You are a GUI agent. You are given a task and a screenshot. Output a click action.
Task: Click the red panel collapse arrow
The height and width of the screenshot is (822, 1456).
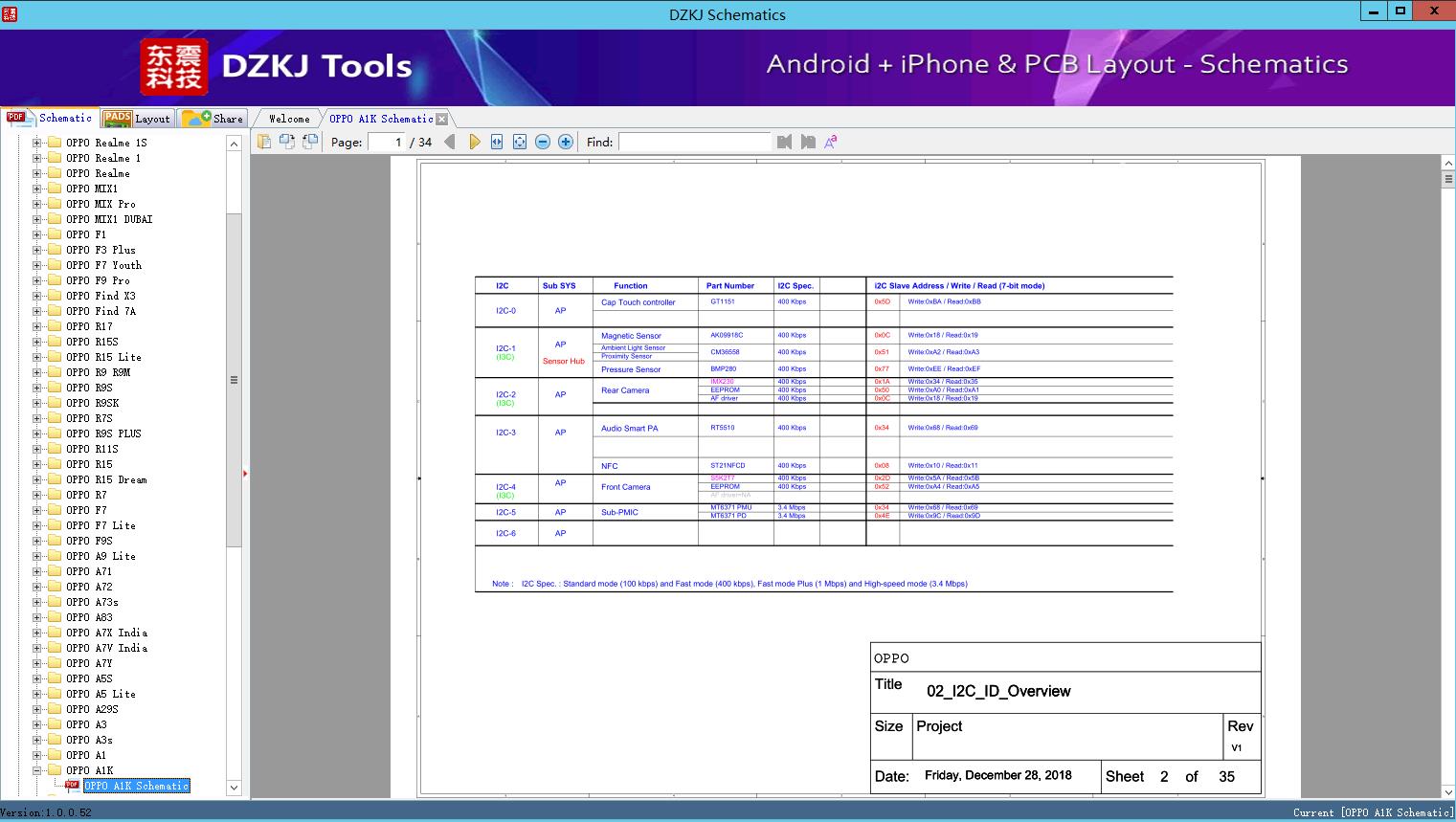tap(245, 473)
